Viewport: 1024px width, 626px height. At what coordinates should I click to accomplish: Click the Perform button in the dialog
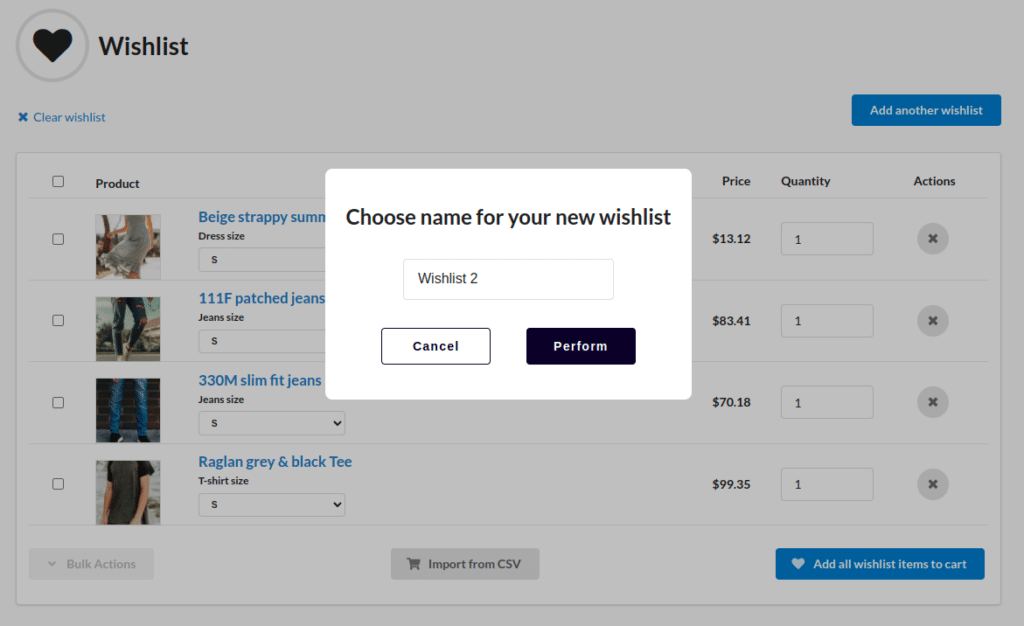pyautogui.click(x=581, y=346)
